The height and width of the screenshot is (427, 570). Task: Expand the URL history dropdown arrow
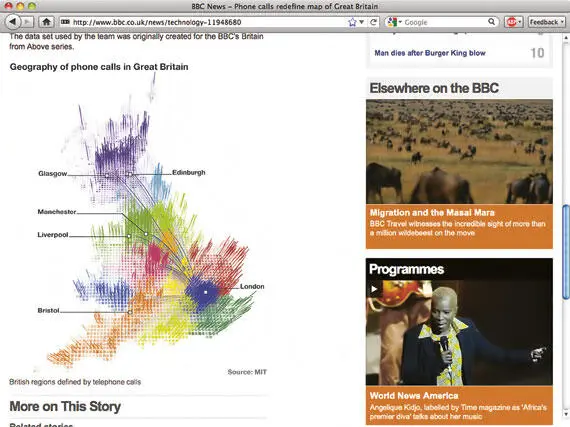click(362, 22)
